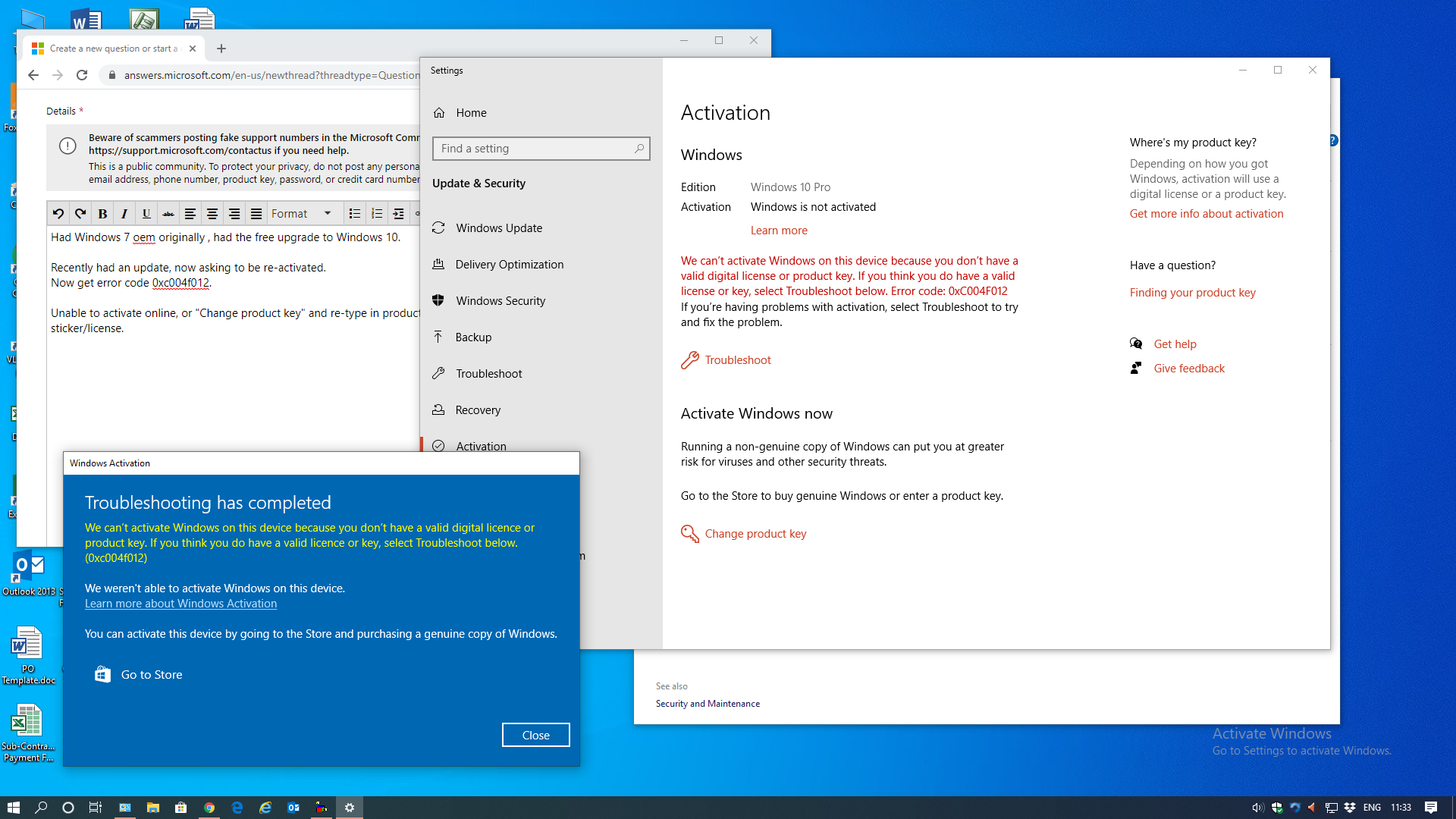Screen dimensions: 1456x819
Task: Click the Go to Store icon
Action: tap(102, 674)
